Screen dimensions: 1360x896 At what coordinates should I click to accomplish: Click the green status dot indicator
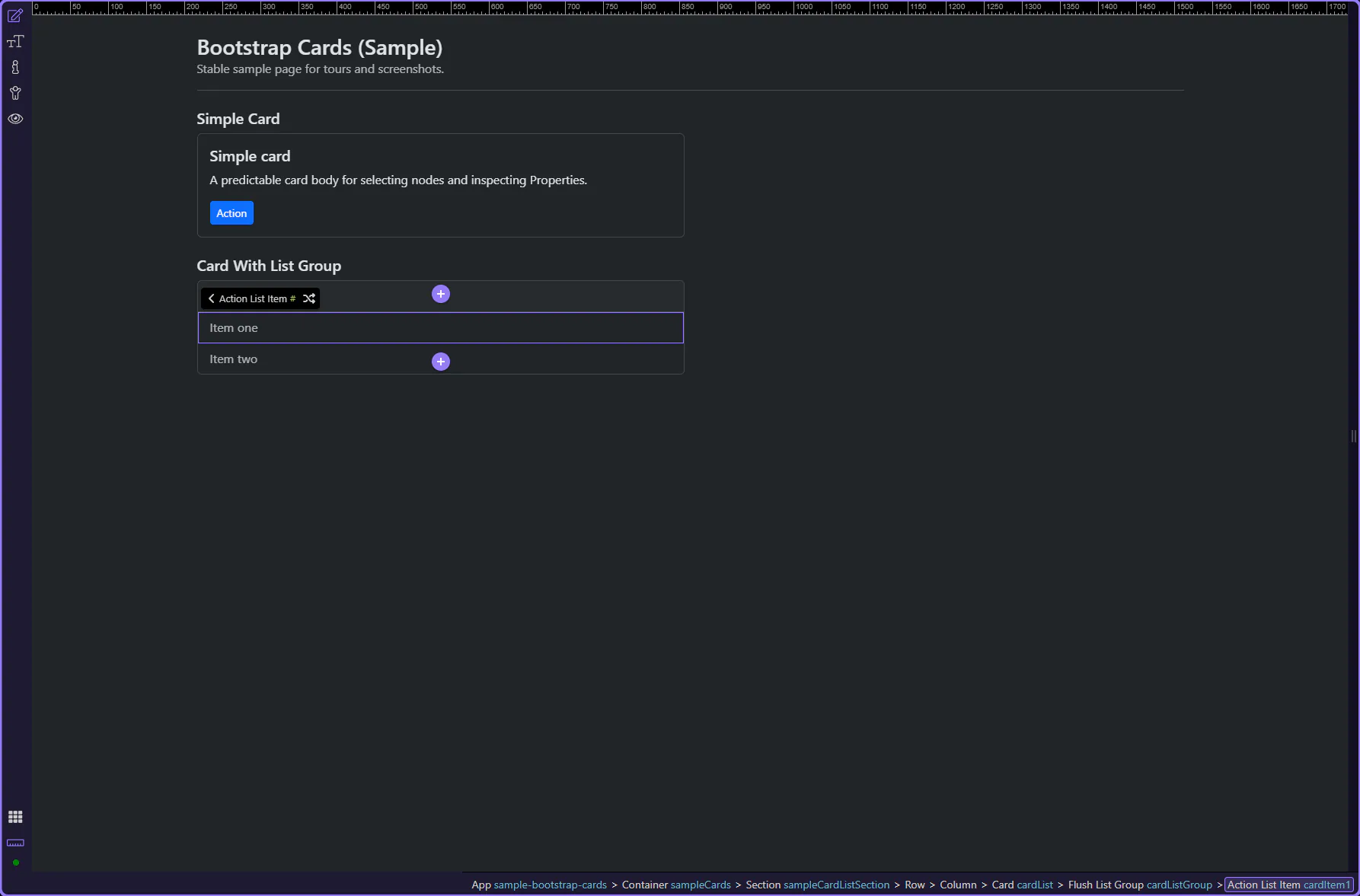pos(15,863)
